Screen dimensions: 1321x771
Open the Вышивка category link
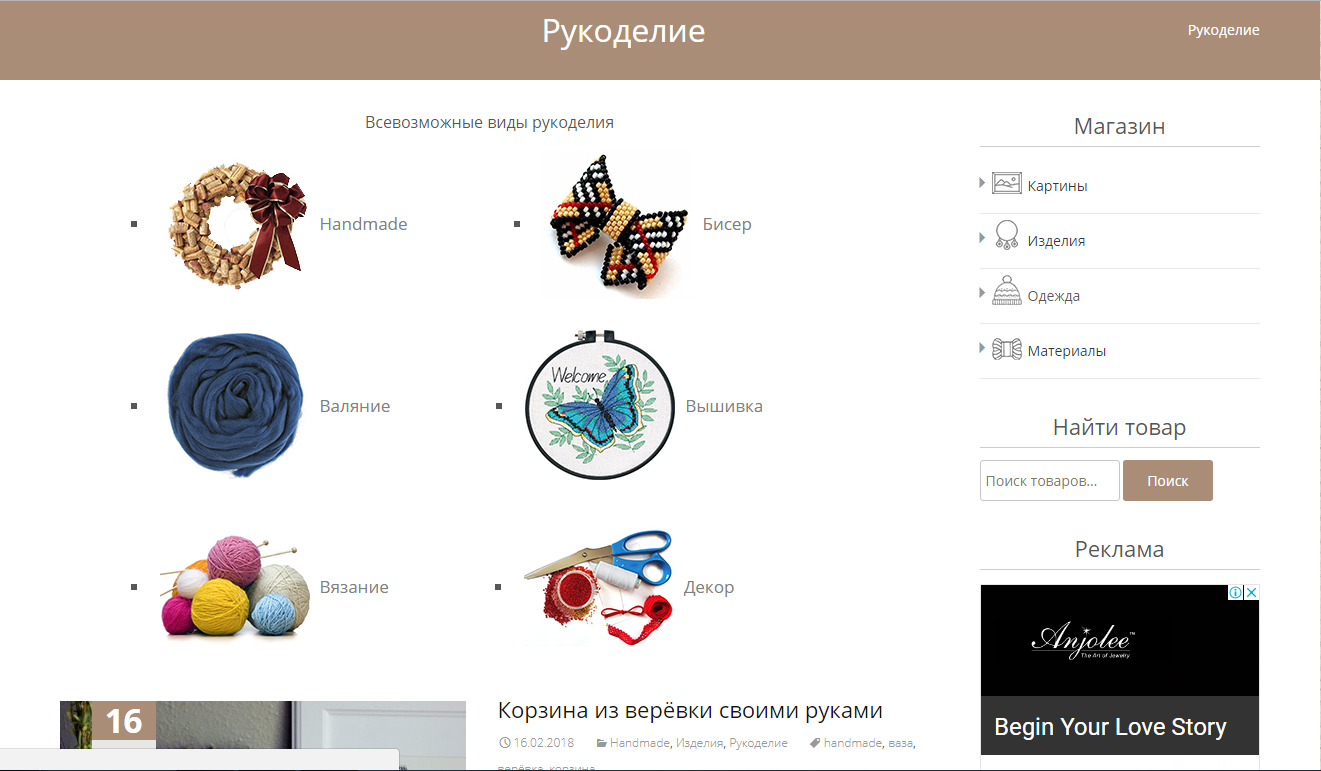724,406
